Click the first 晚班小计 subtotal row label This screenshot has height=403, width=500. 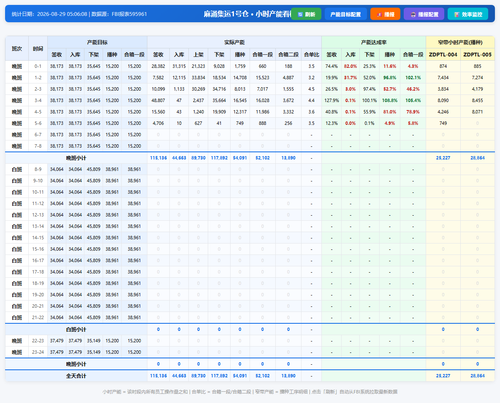pos(76,158)
